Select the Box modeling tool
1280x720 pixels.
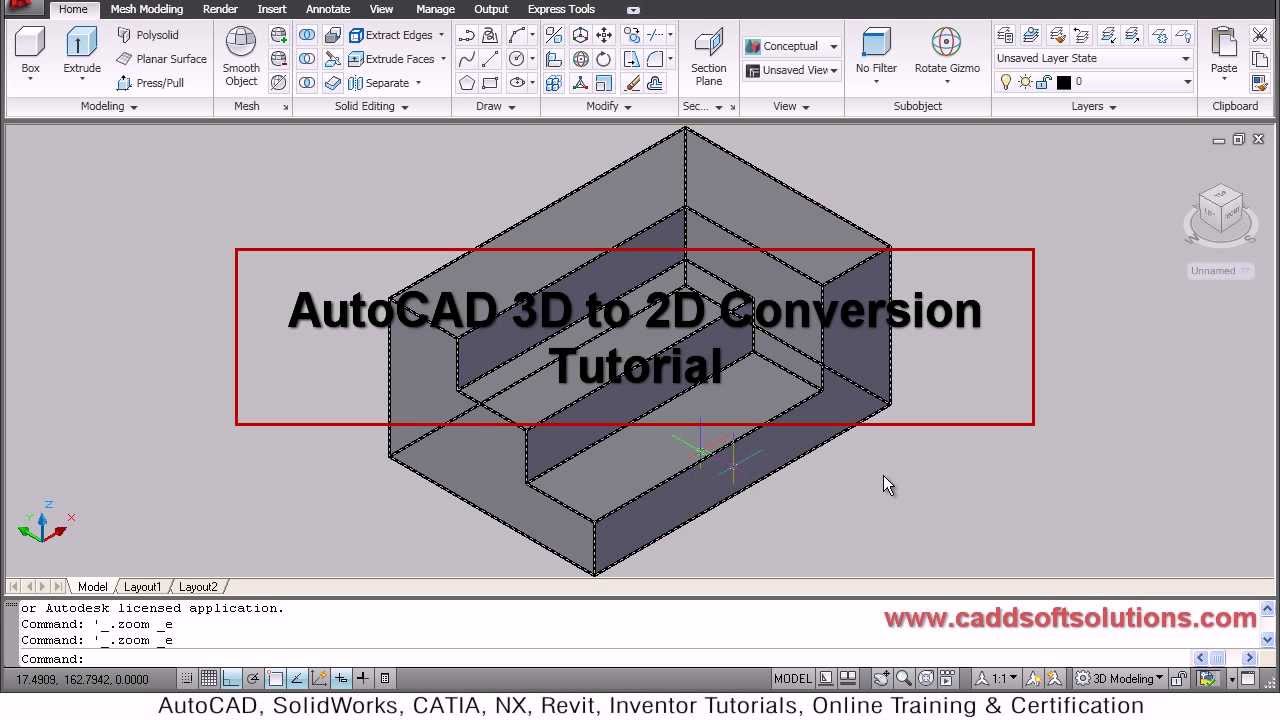[x=31, y=52]
